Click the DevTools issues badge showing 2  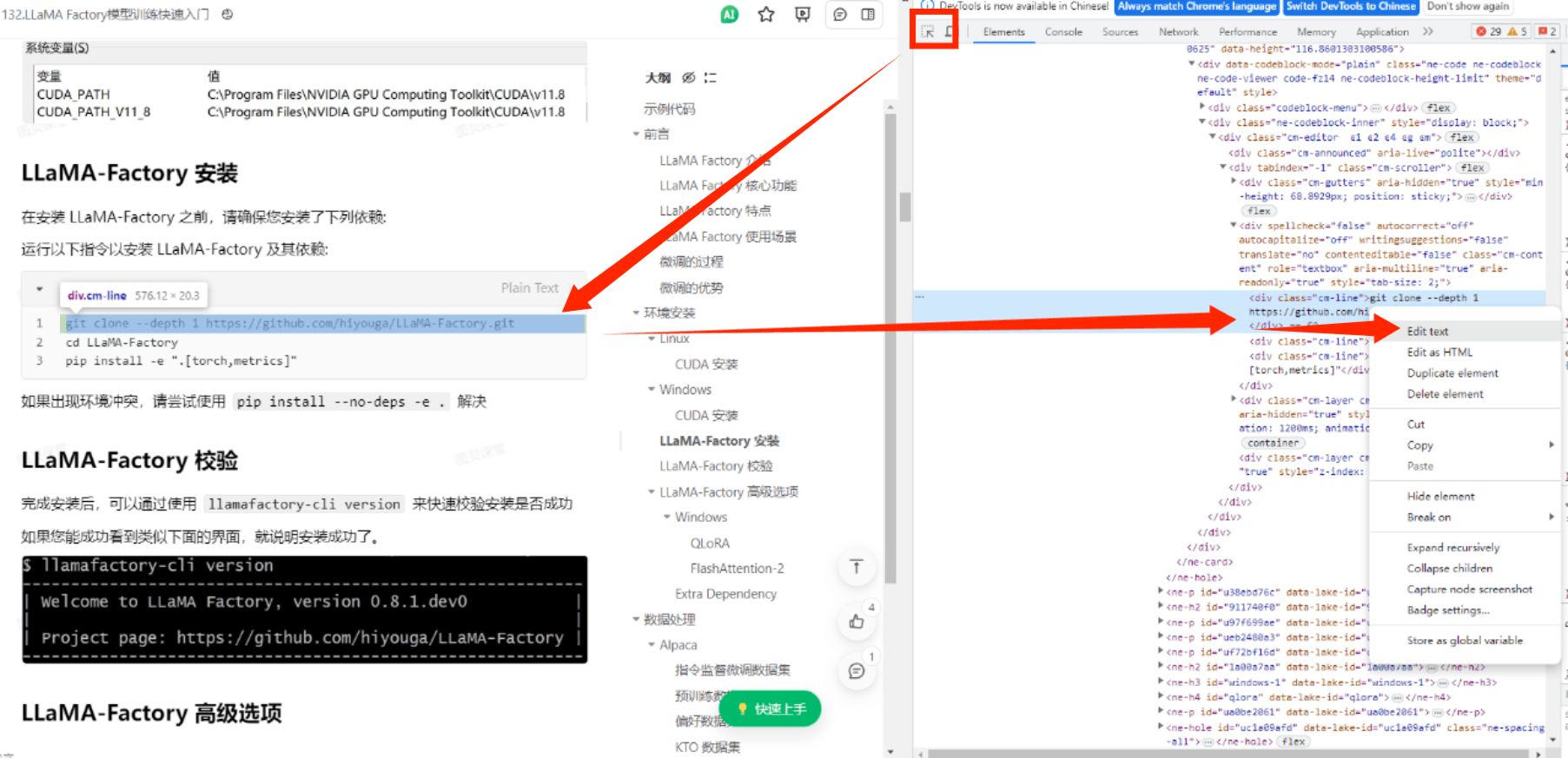tap(1547, 31)
